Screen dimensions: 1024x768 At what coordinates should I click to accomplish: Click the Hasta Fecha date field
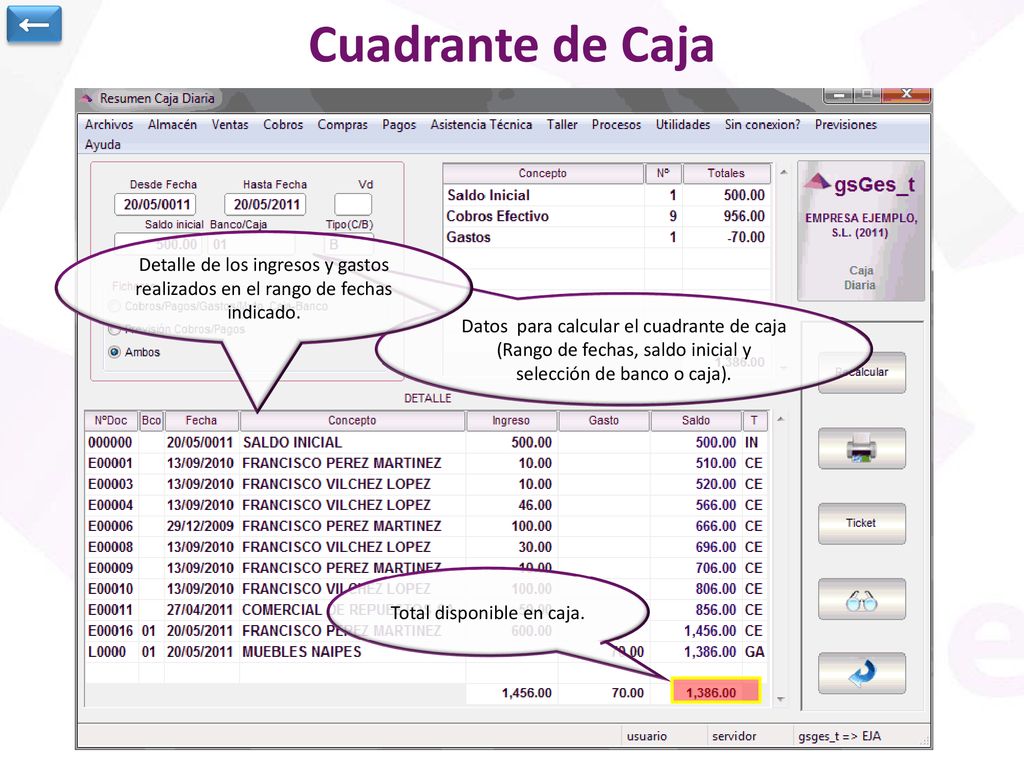pyautogui.click(x=265, y=204)
